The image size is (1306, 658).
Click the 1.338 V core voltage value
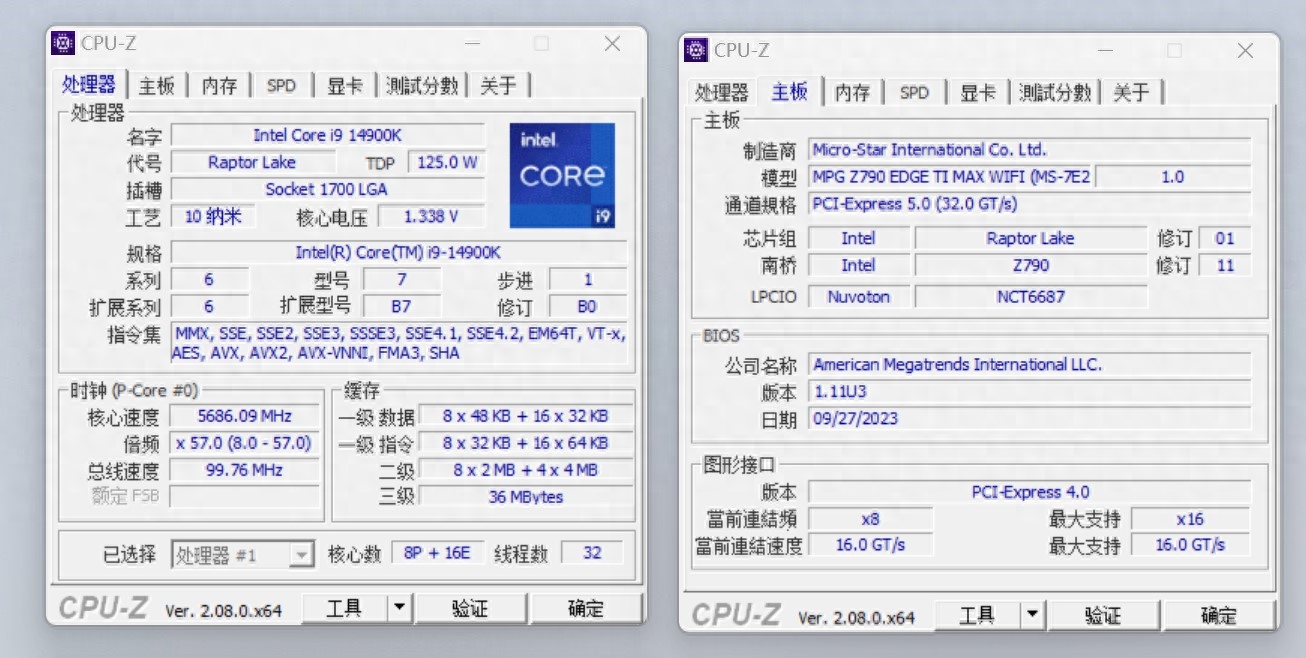(x=431, y=216)
